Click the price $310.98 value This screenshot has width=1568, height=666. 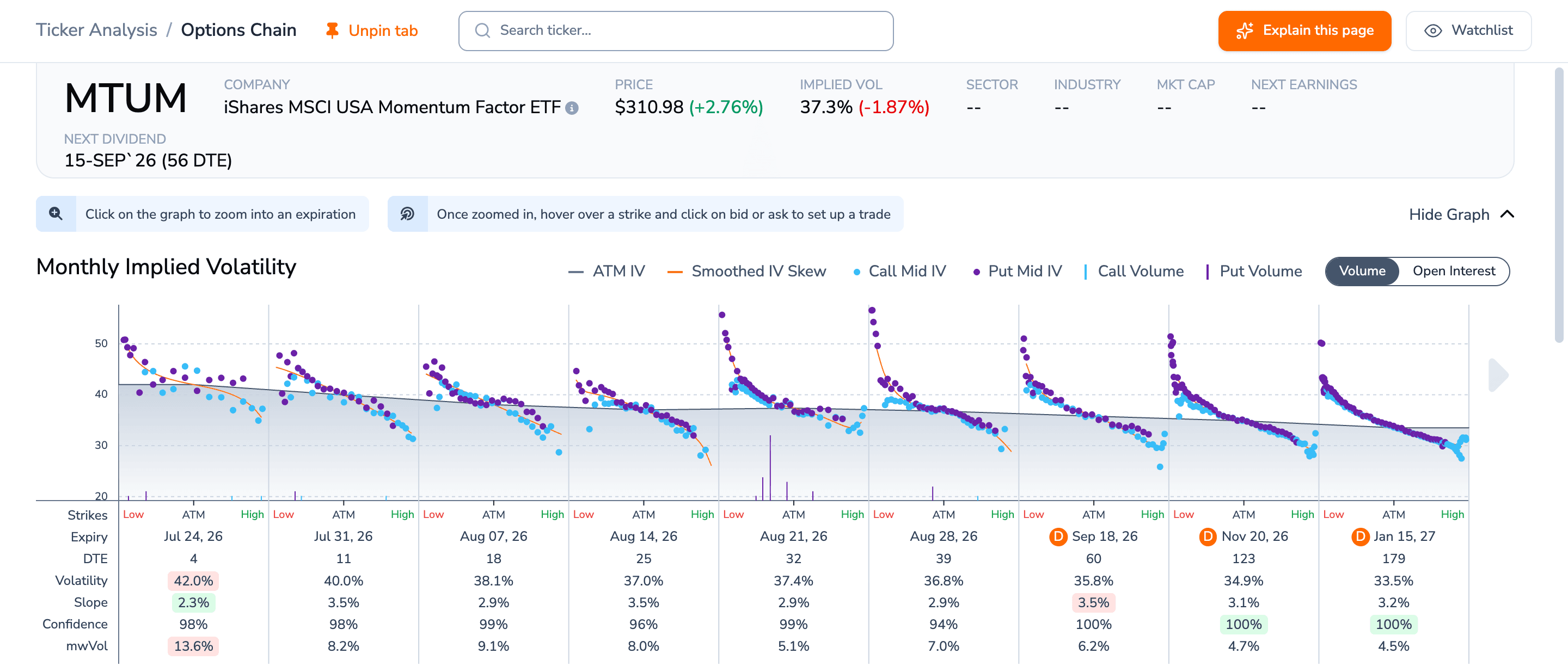point(649,108)
